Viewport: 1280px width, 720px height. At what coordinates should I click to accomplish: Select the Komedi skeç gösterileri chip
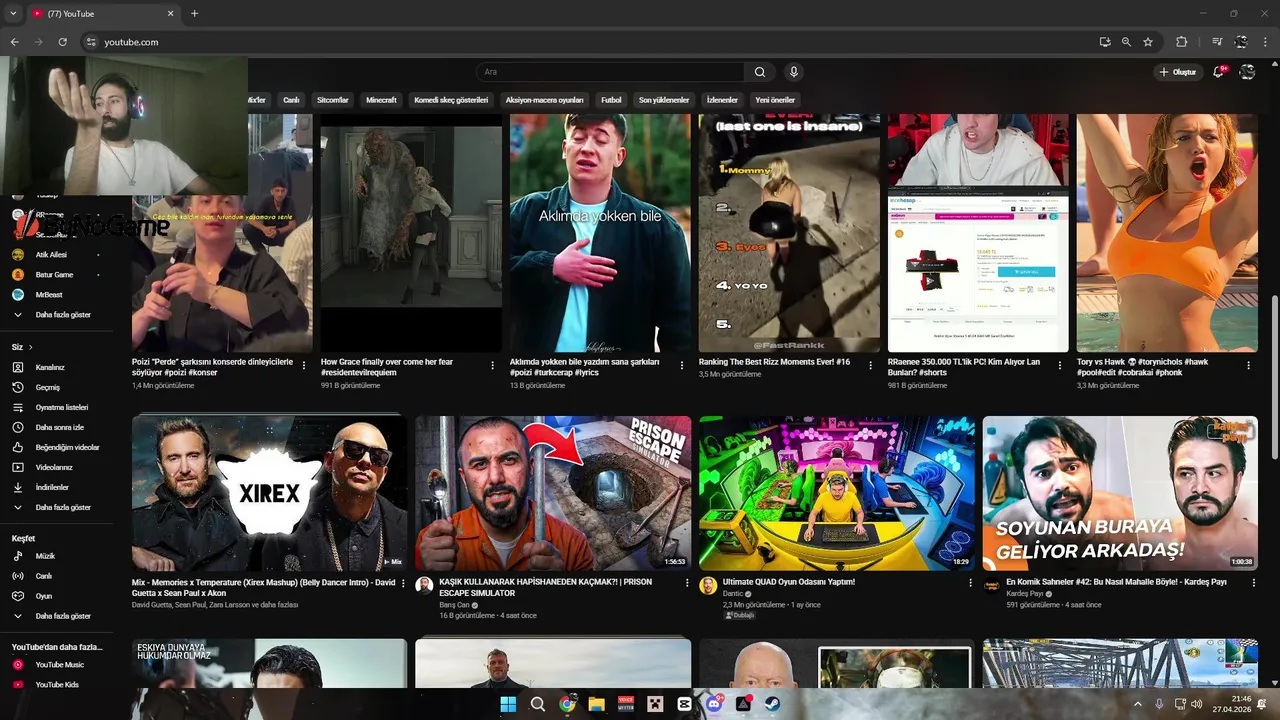[451, 100]
